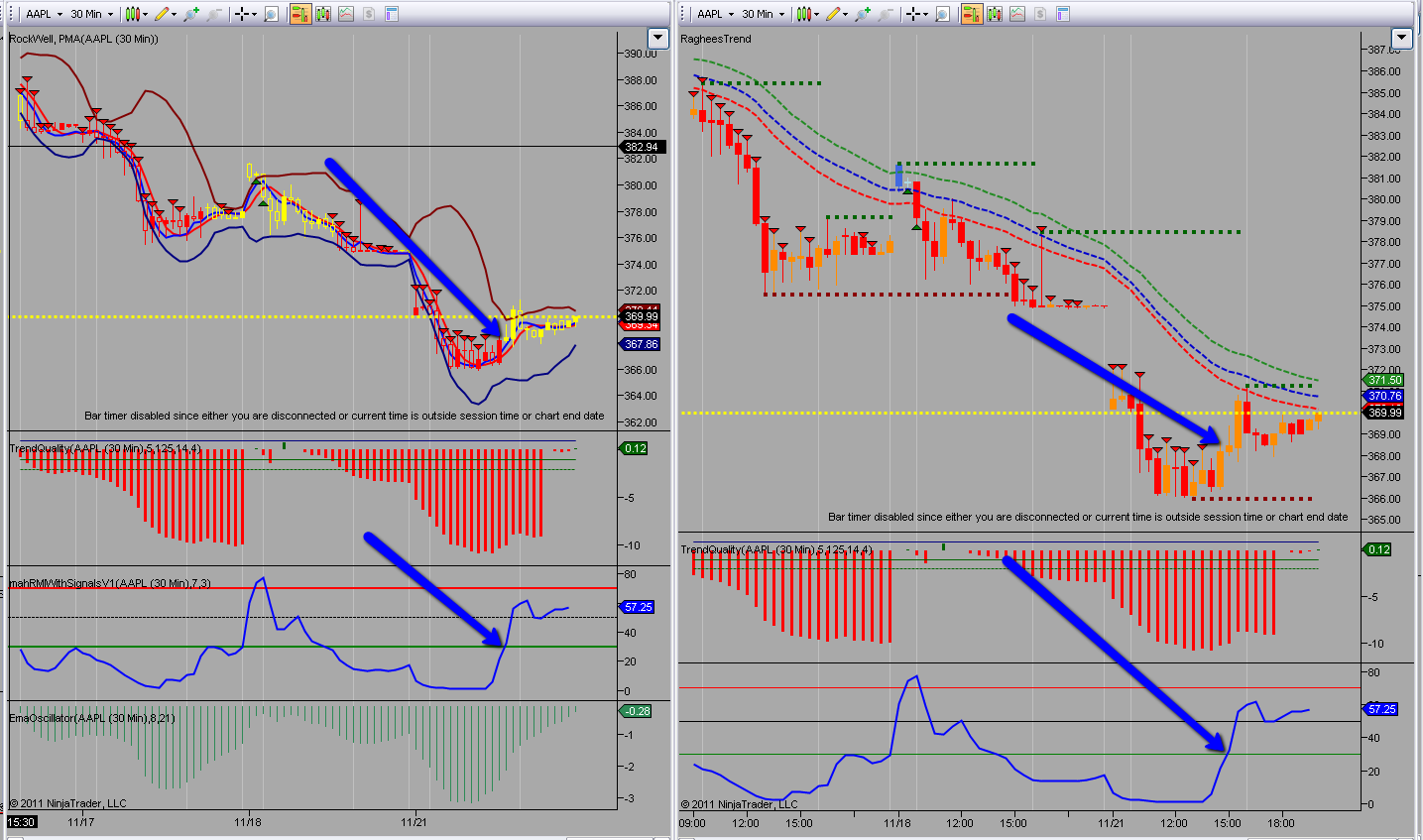Open Data Series settings in the right chart toolbar
The image size is (1423, 840).
tap(995, 14)
